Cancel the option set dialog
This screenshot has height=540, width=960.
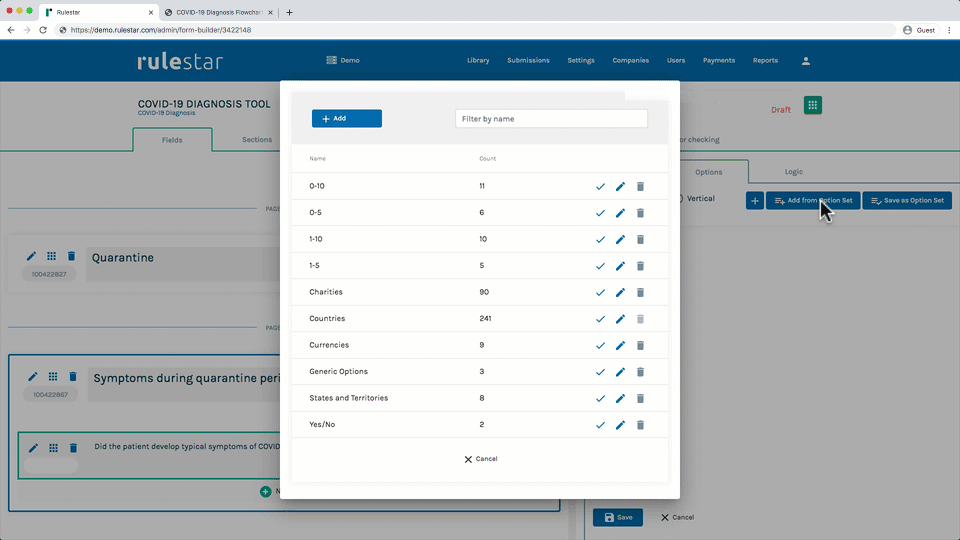[481, 459]
